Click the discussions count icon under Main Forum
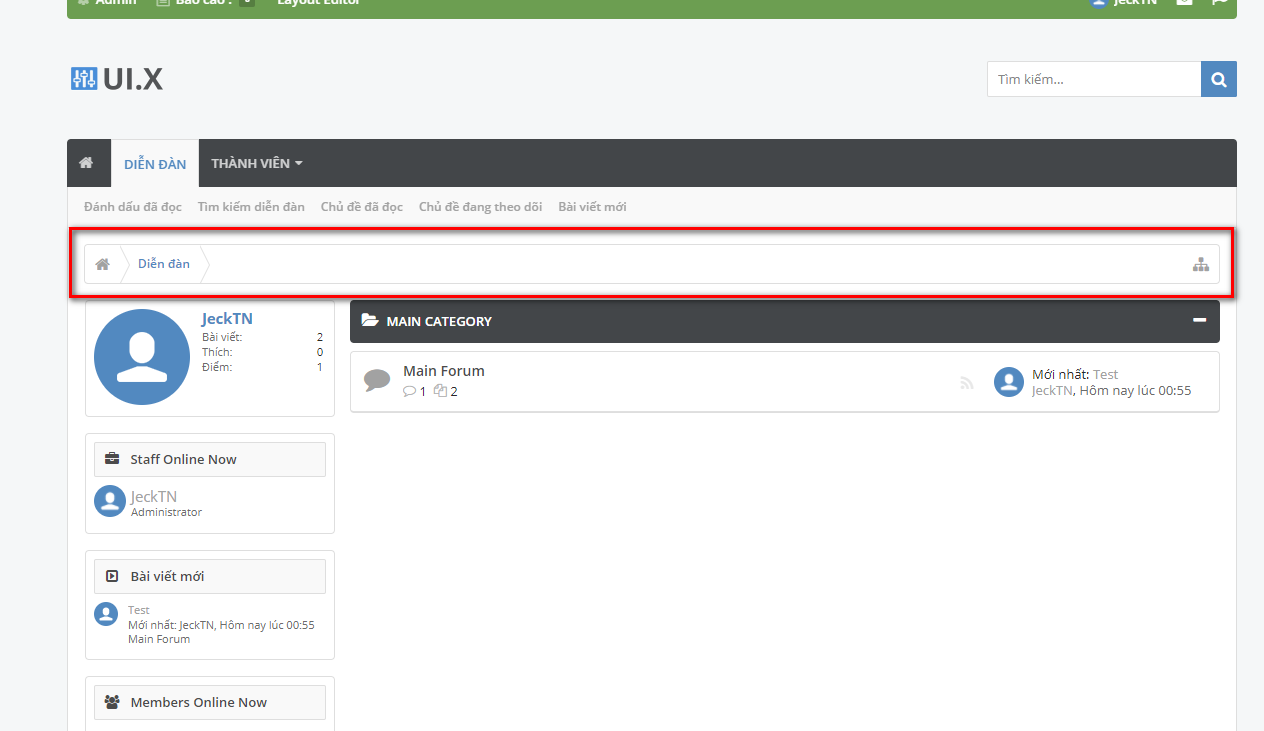 409,391
